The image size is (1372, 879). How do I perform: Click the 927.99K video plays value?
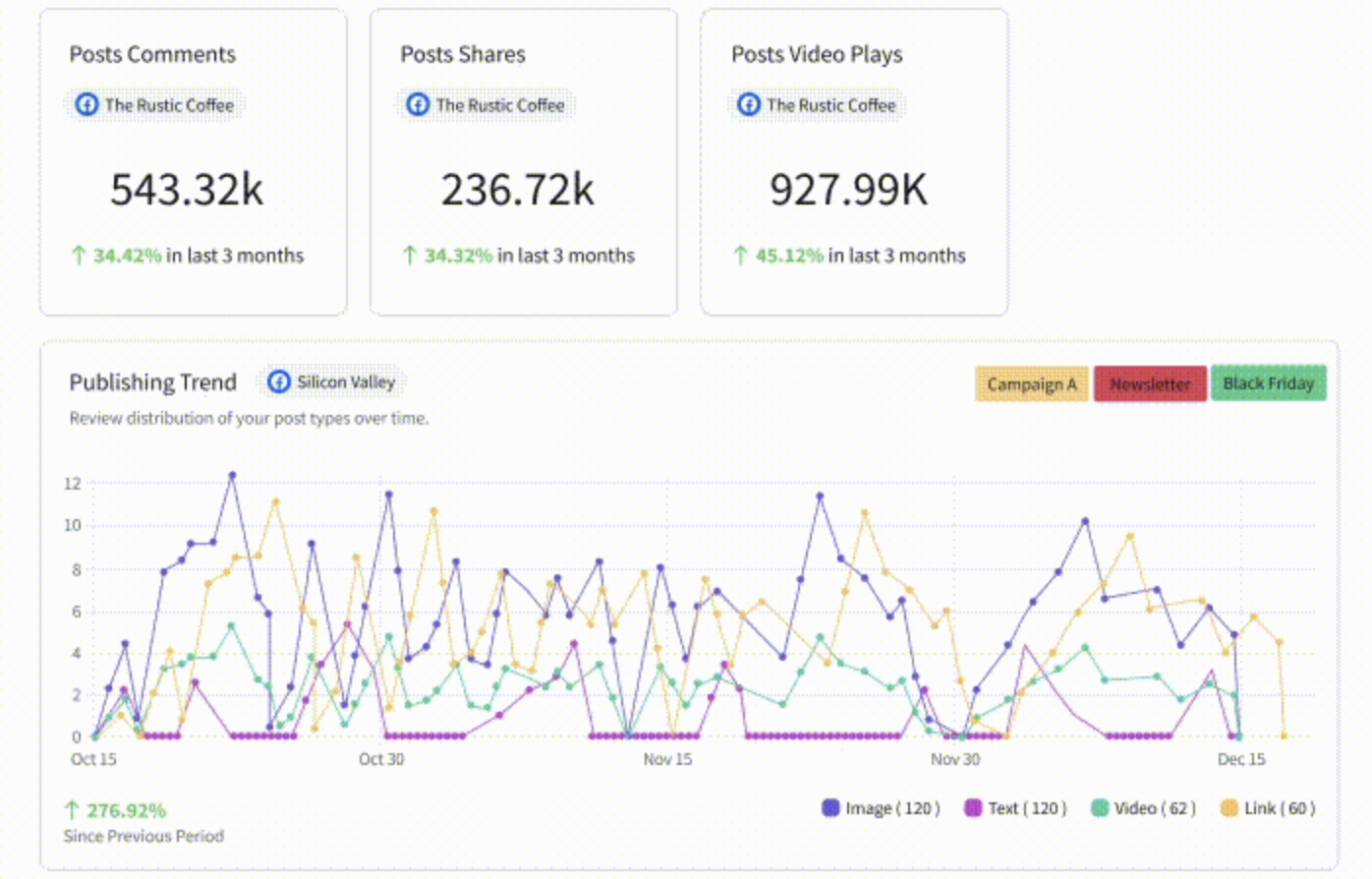pyautogui.click(x=848, y=190)
